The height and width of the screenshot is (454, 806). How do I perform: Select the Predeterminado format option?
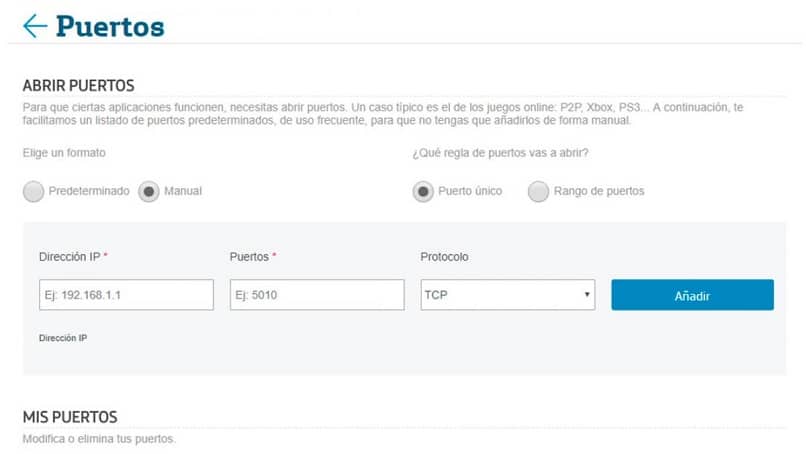pos(34,191)
